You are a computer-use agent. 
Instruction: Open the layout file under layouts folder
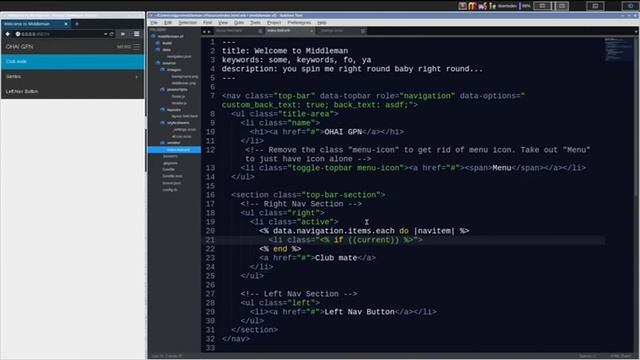pos(184,116)
